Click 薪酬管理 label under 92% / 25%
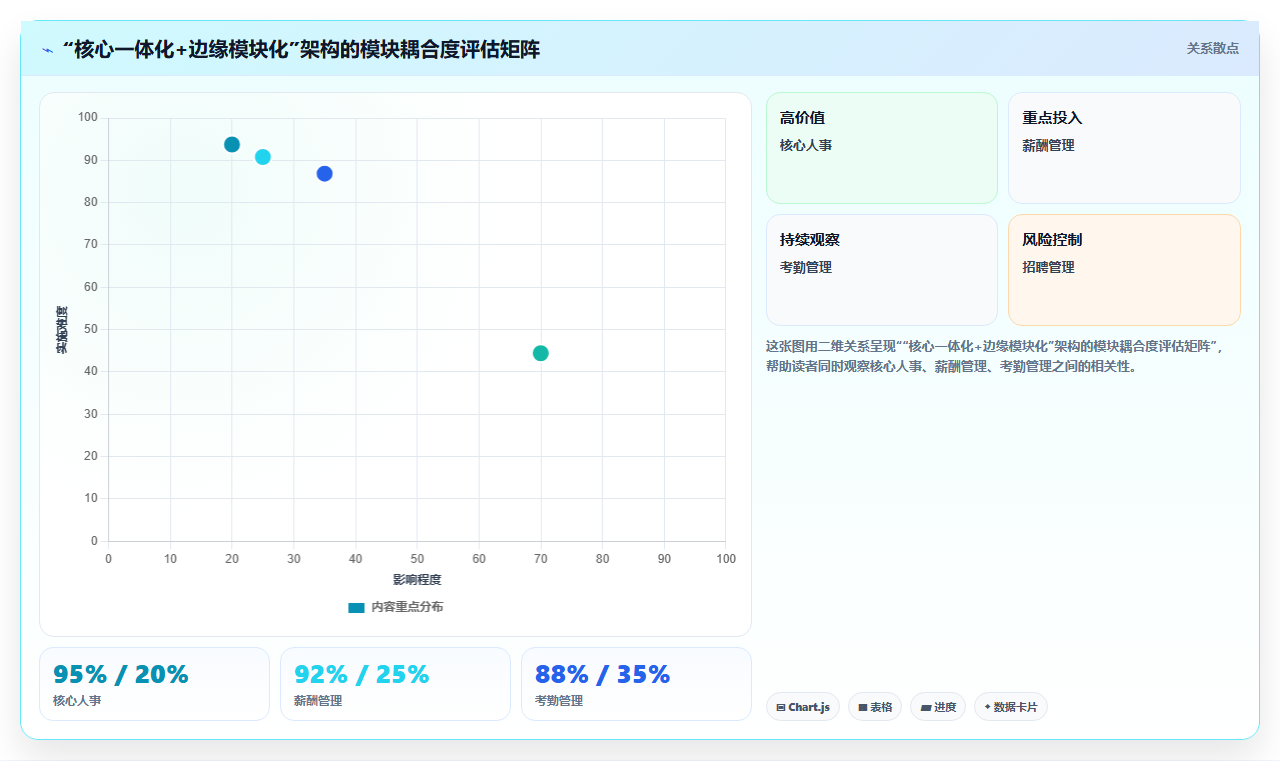Image resolution: width=1280 pixels, height=761 pixels. point(318,701)
